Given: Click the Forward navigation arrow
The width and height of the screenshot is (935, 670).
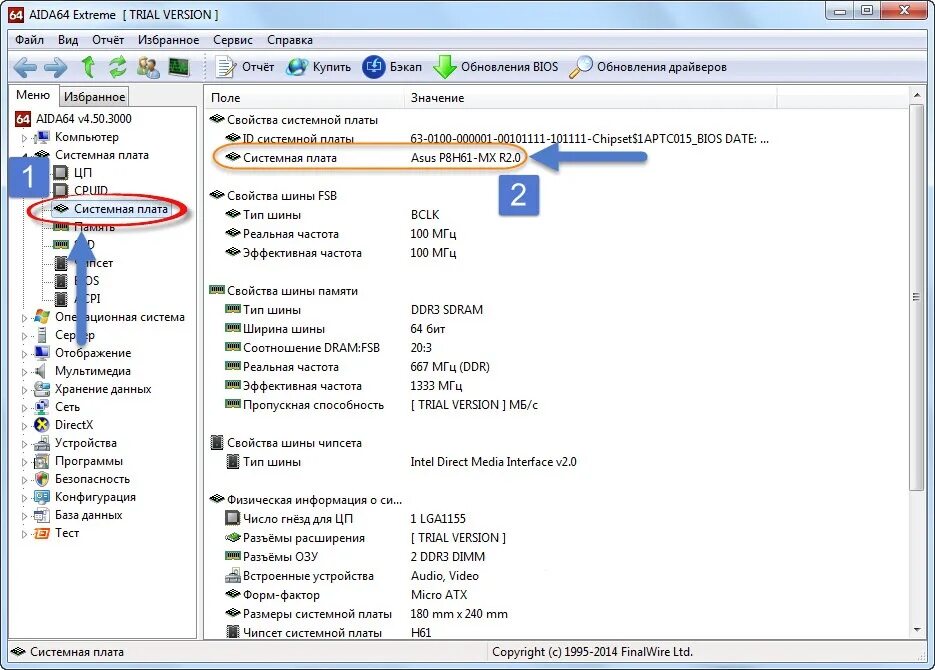Looking at the screenshot, I should [55, 67].
